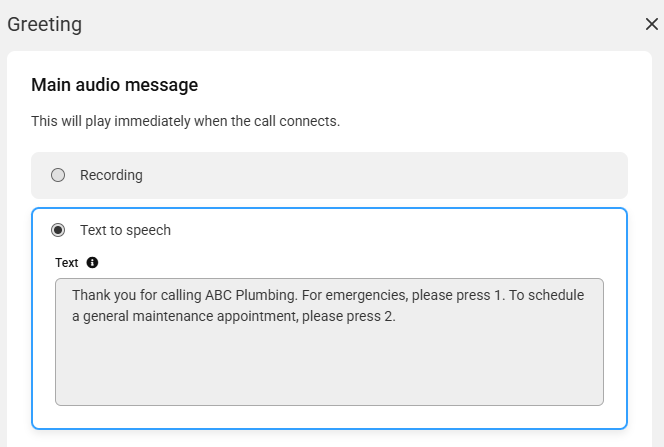
Task: Open the info tooltip icon beside Text
Action: [92, 262]
